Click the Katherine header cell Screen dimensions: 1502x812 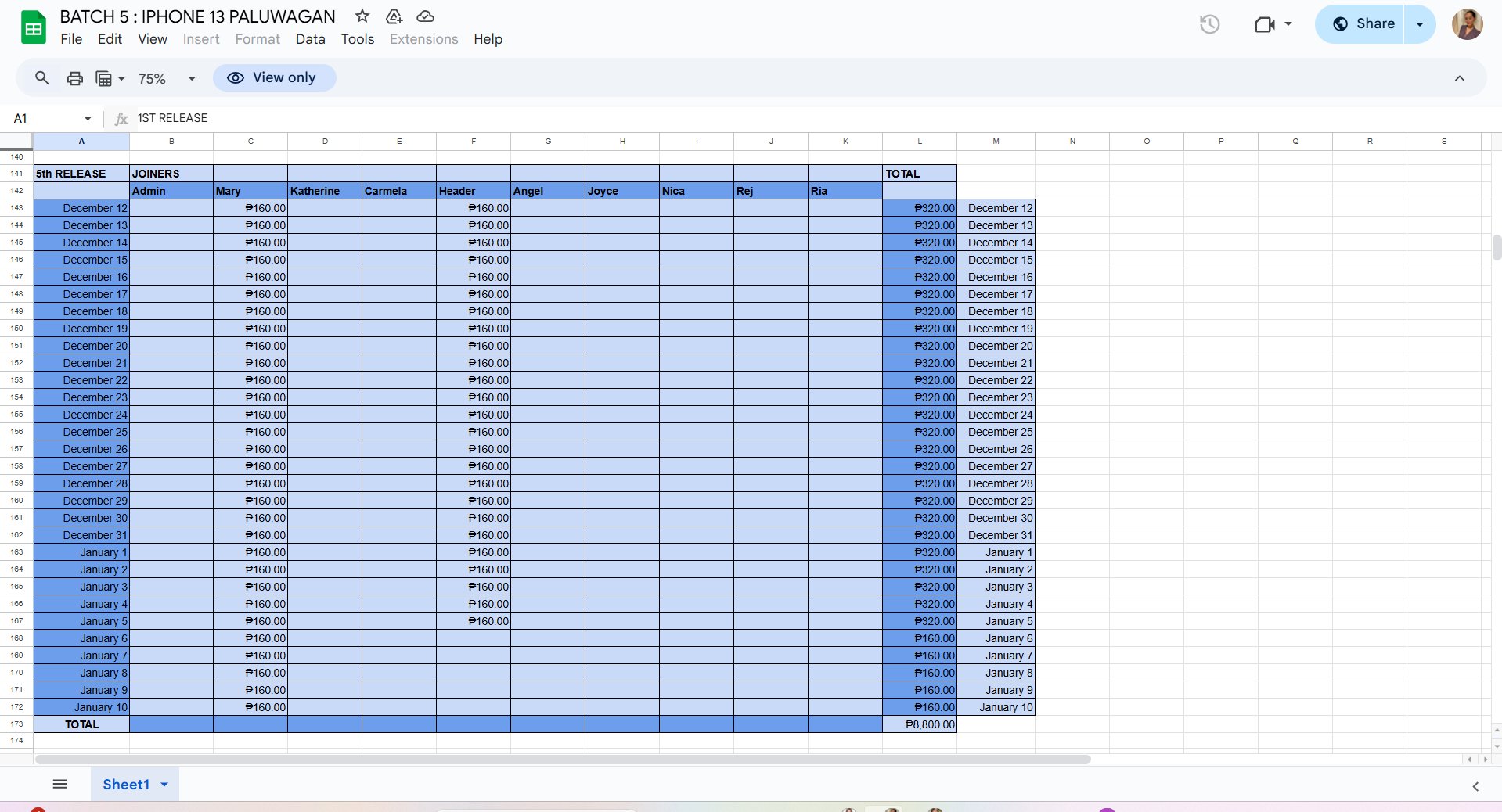pos(325,191)
